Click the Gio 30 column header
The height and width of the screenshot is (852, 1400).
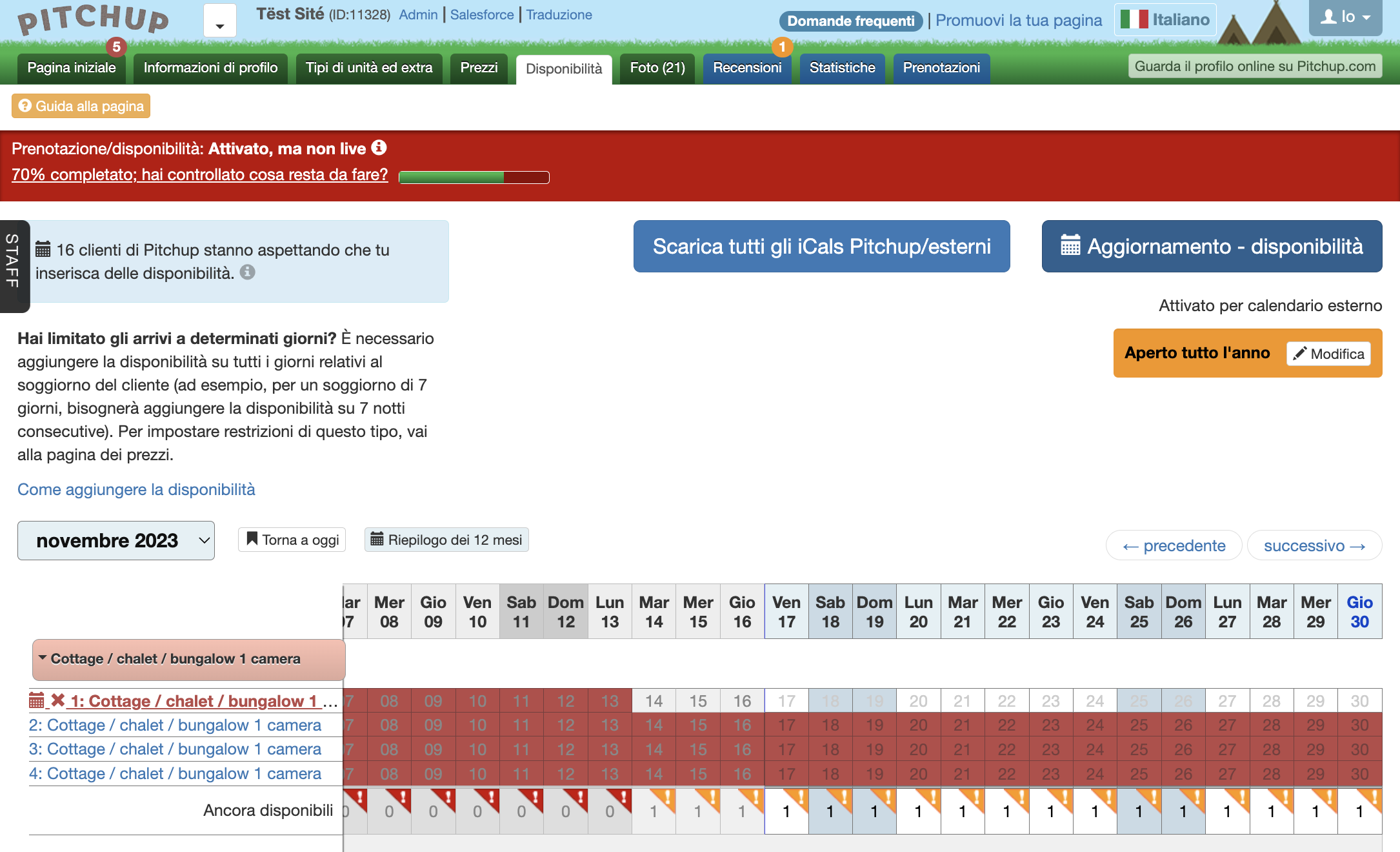coord(1359,611)
